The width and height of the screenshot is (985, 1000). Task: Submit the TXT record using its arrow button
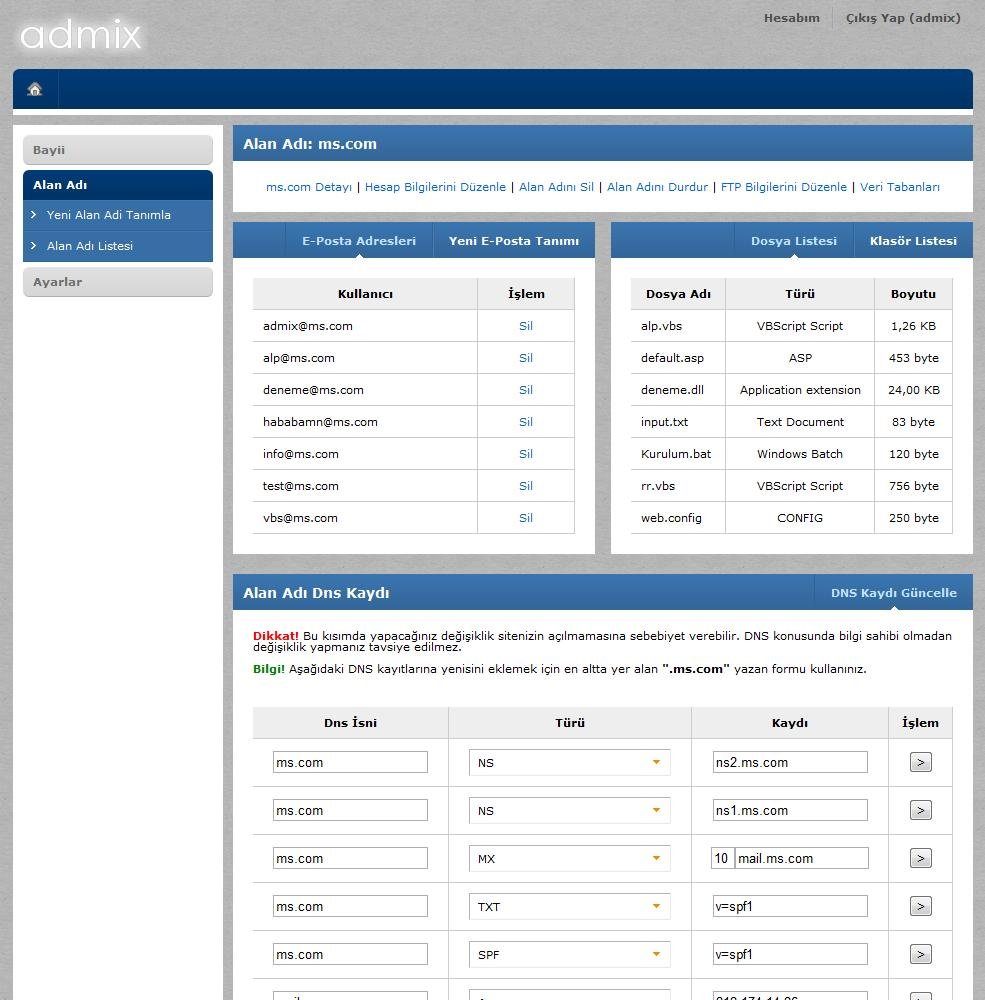tap(918, 906)
